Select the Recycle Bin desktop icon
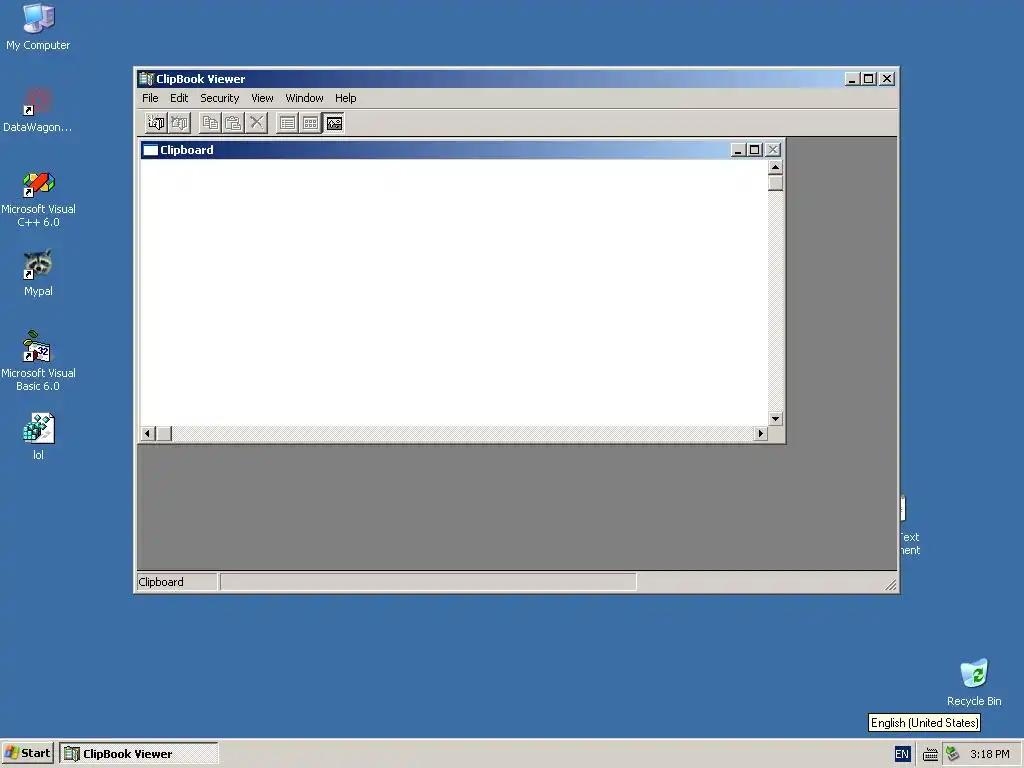1024x768 pixels. (974, 682)
